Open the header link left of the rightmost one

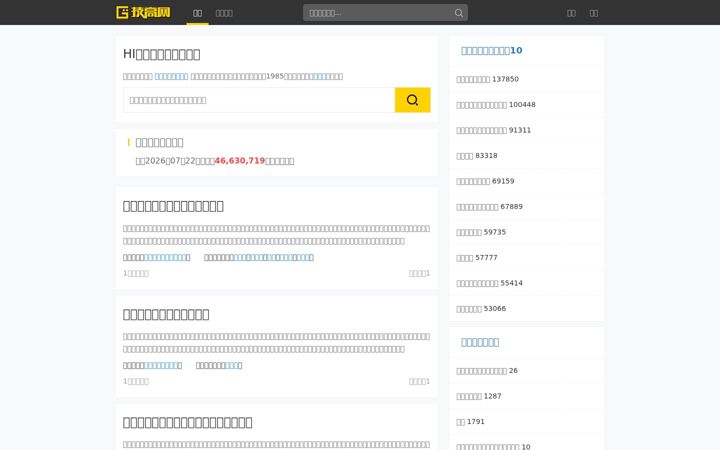point(571,13)
